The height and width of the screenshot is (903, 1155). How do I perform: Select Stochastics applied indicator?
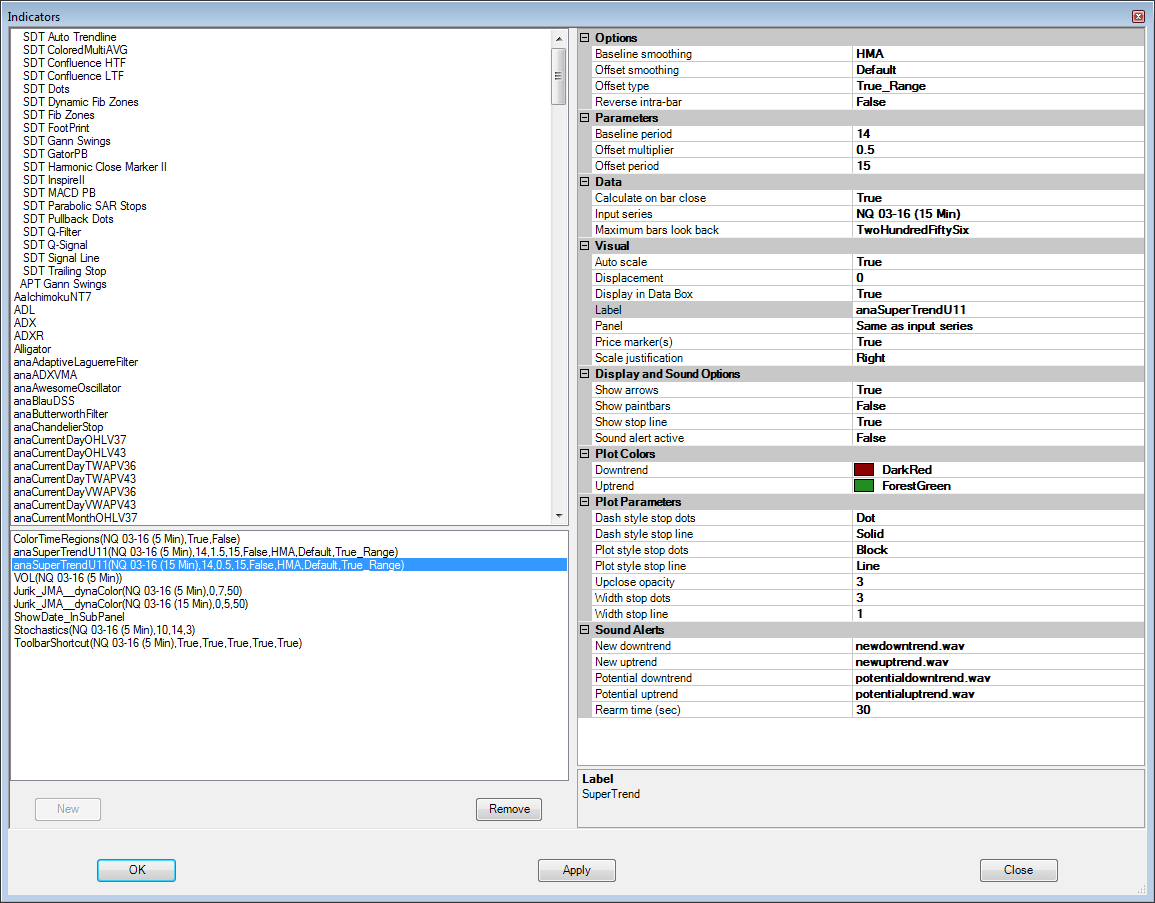pyautogui.click(x=105, y=630)
